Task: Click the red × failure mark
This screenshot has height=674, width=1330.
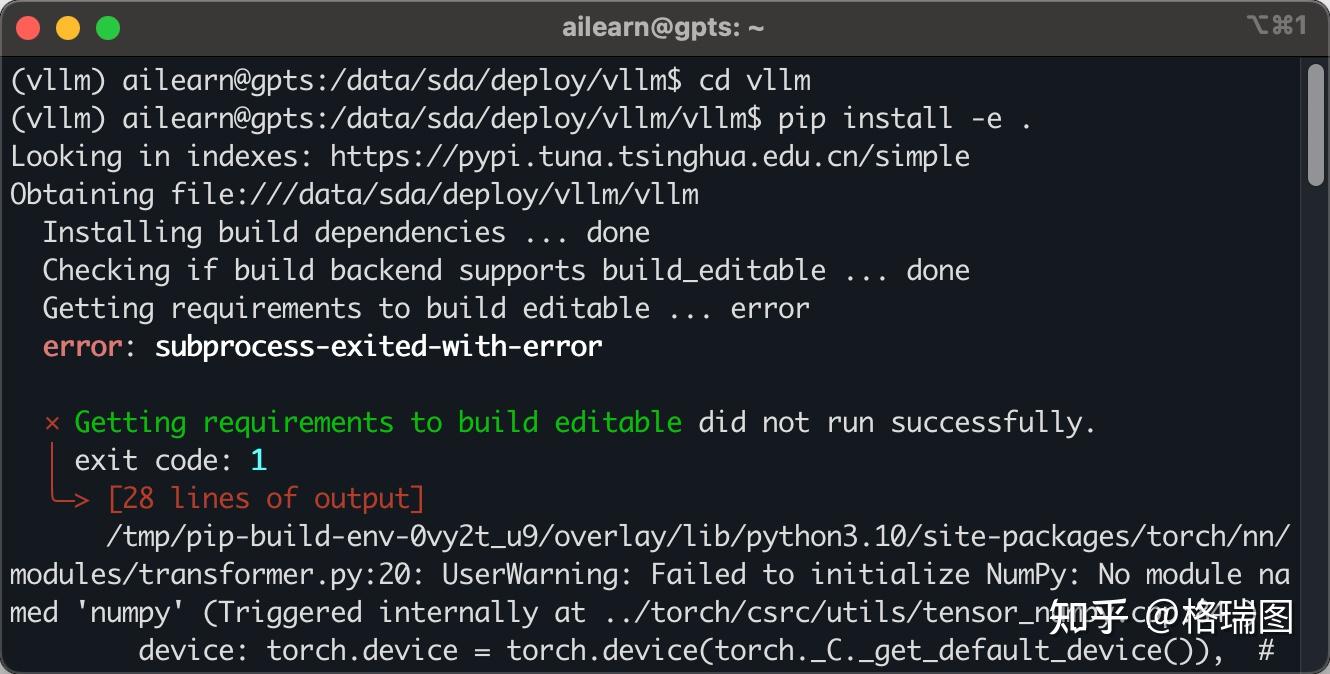Action: point(52,423)
